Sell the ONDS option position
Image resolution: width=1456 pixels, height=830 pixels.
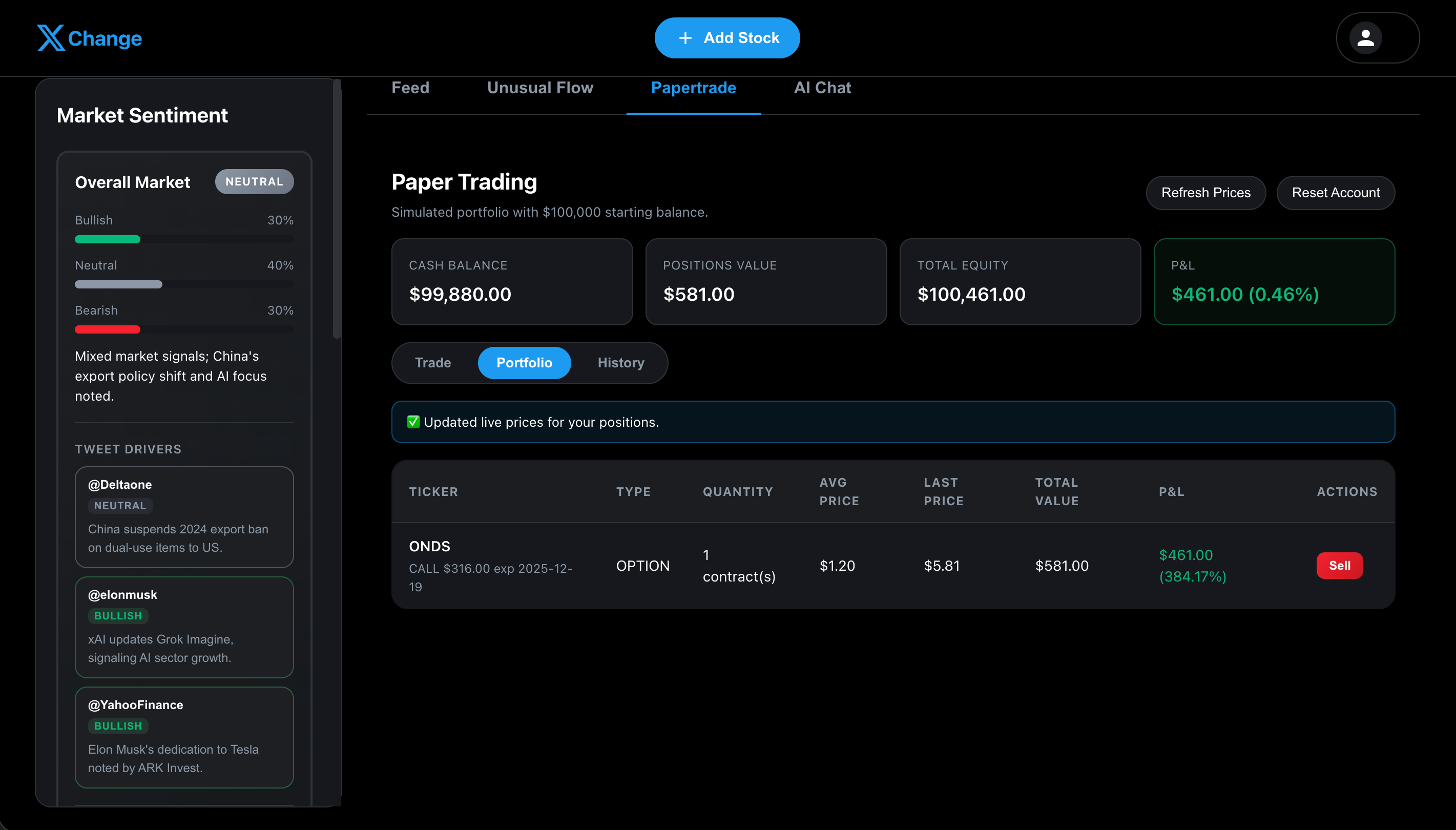click(x=1339, y=566)
